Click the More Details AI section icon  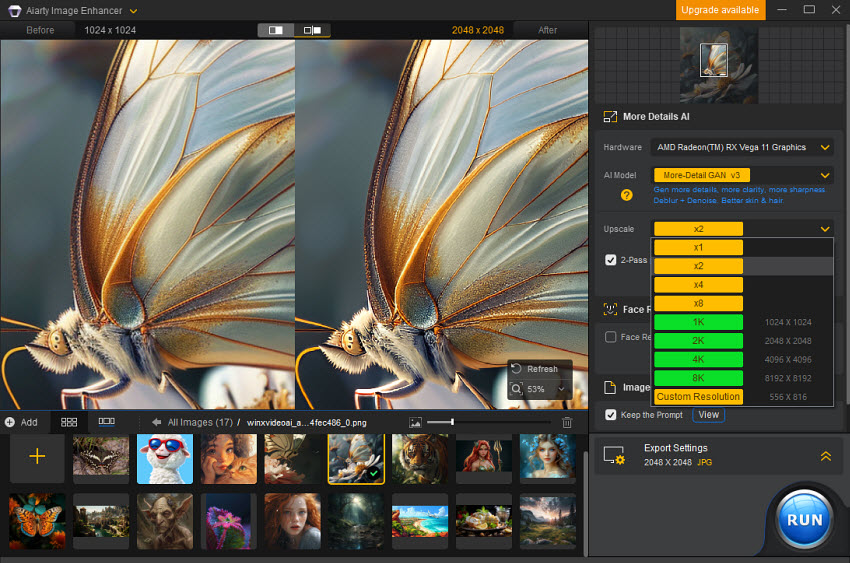tap(610, 117)
